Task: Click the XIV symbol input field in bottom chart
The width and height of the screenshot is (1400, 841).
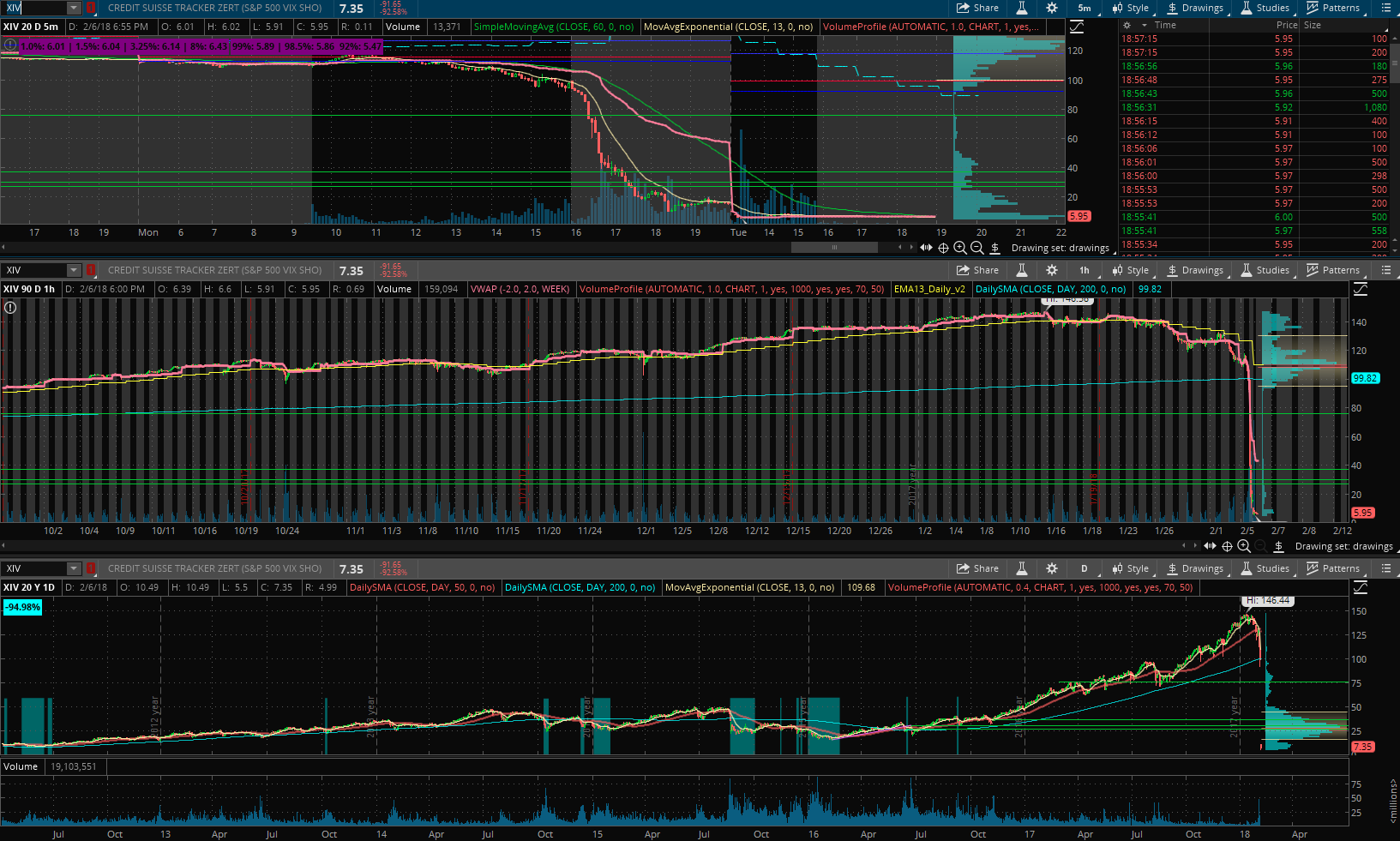Action: click(33, 568)
